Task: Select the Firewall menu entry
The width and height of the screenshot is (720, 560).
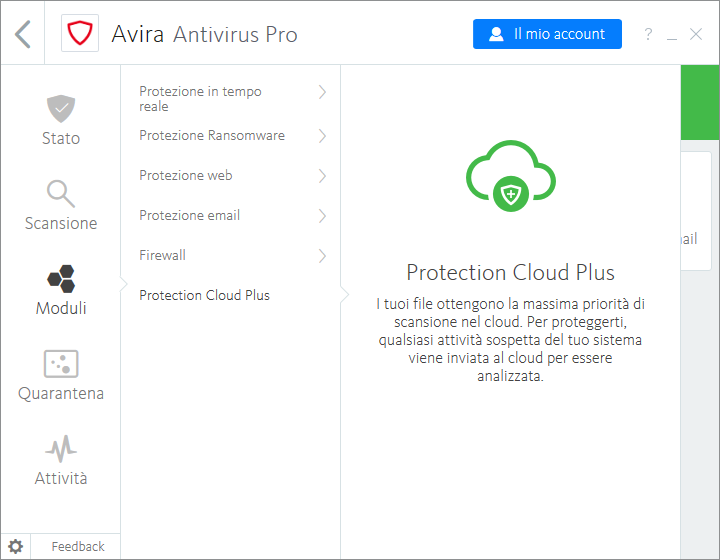Action: click(x=162, y=255)
